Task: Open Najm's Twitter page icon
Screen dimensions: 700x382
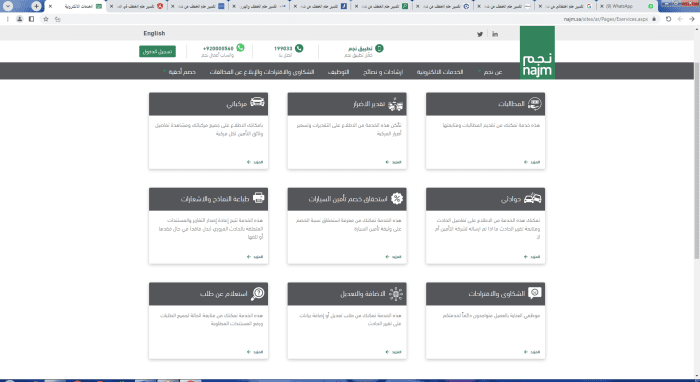Action: (x=480, y=34)
